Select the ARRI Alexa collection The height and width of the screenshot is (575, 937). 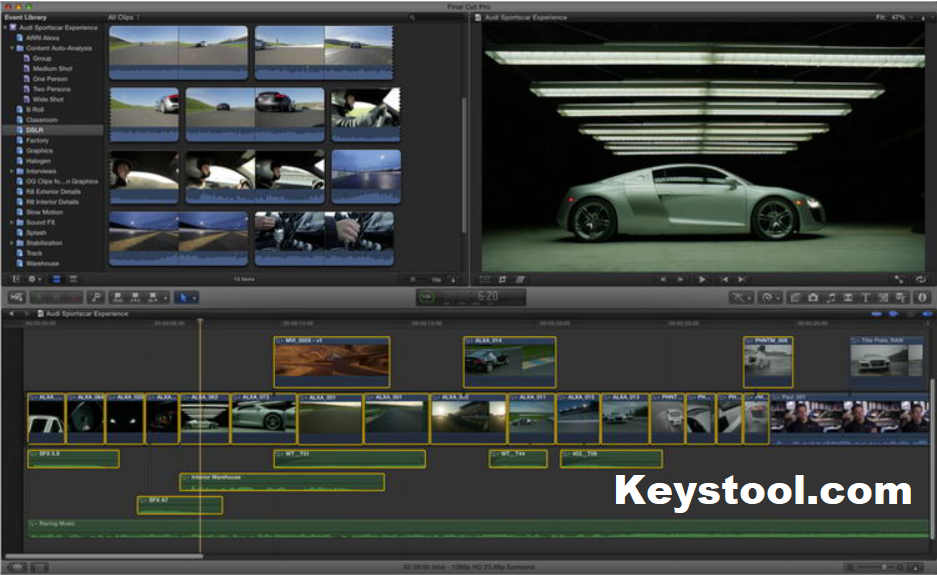click(x=42, y=38)
